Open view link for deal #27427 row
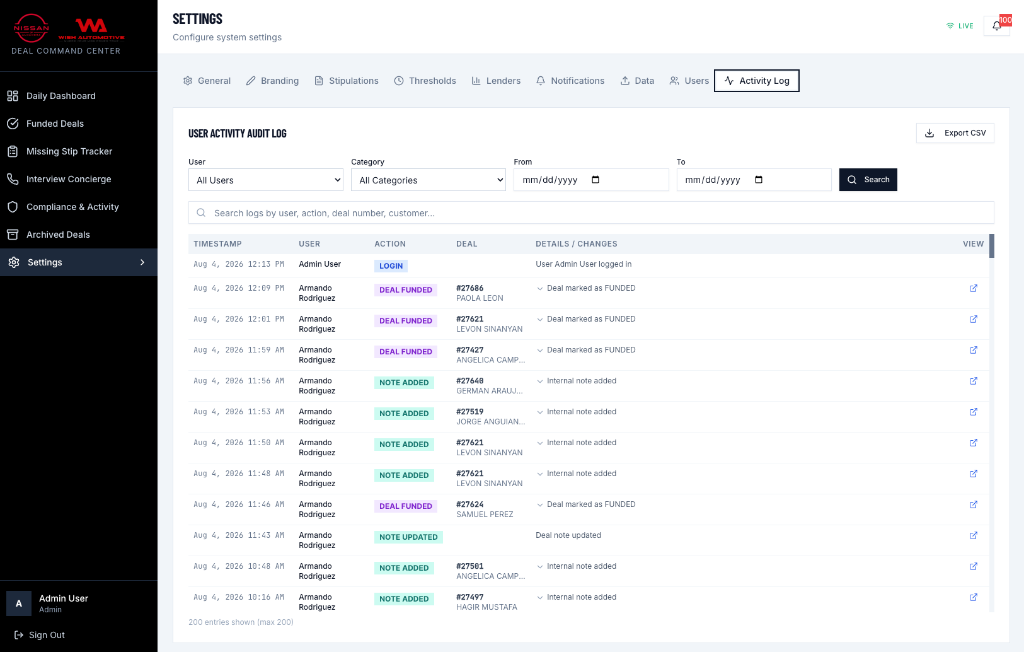The image size is (1024, 652). pos(973,350)
